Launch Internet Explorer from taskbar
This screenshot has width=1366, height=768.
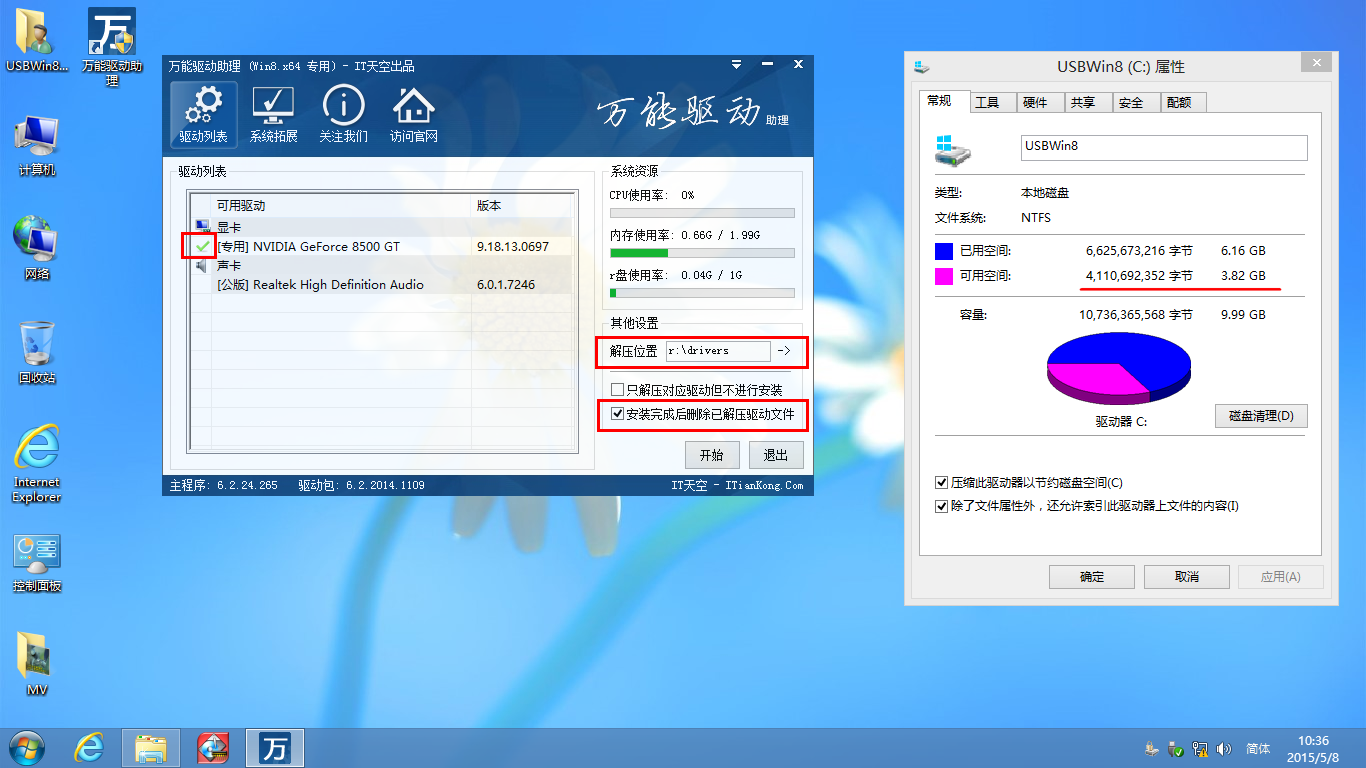[89, 747]
